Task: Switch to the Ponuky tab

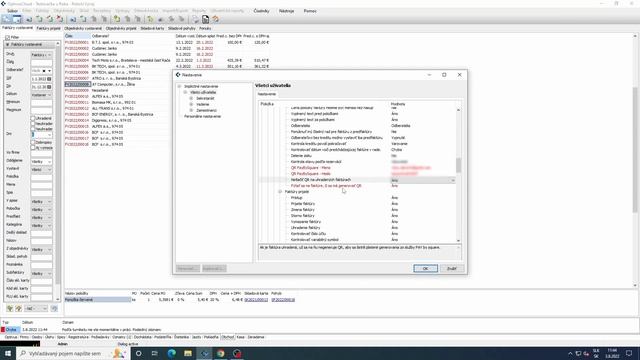Action: [x=205, y=29]
